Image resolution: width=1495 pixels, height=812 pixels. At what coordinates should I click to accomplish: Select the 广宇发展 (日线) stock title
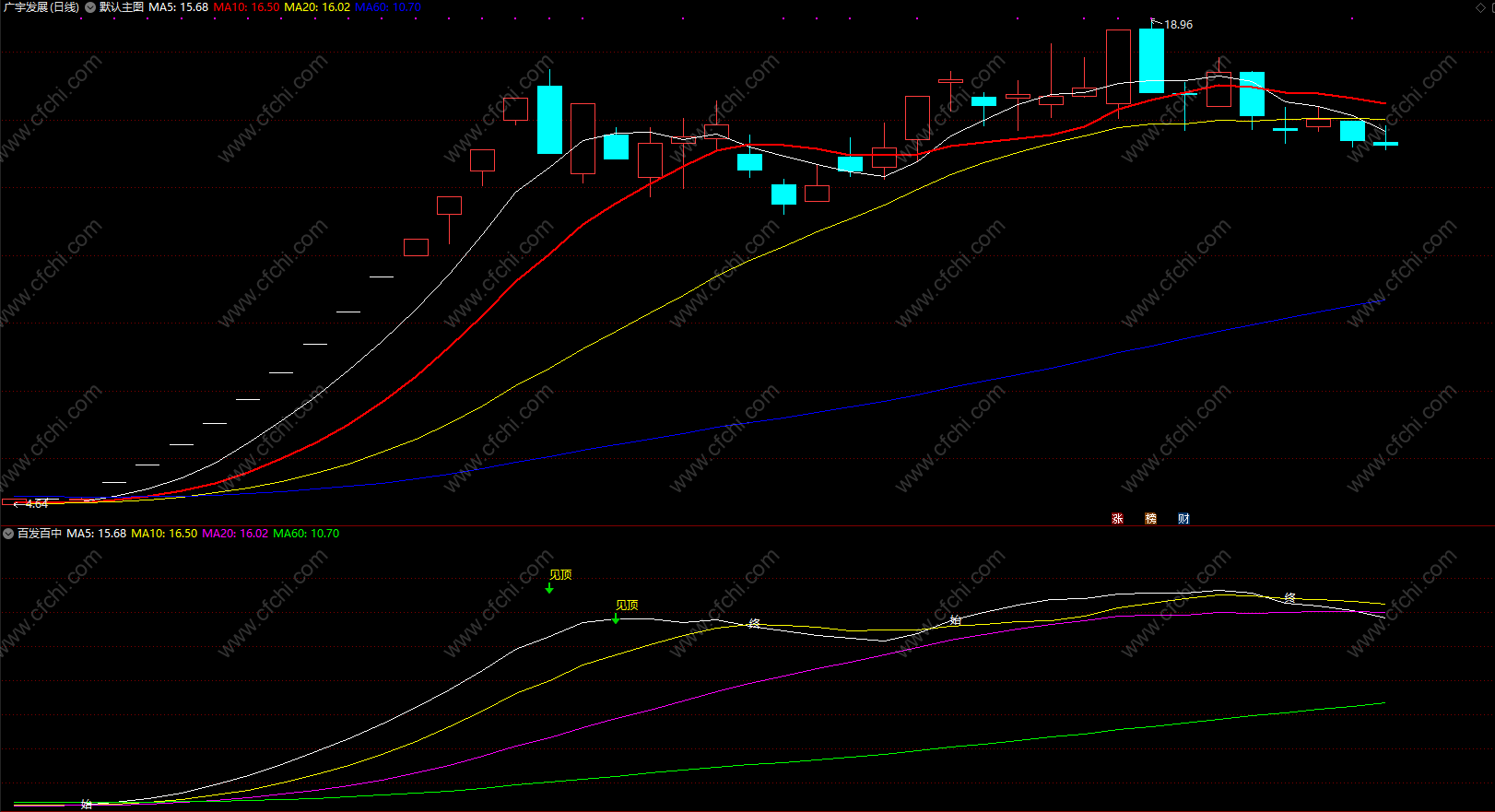[41, 7]
